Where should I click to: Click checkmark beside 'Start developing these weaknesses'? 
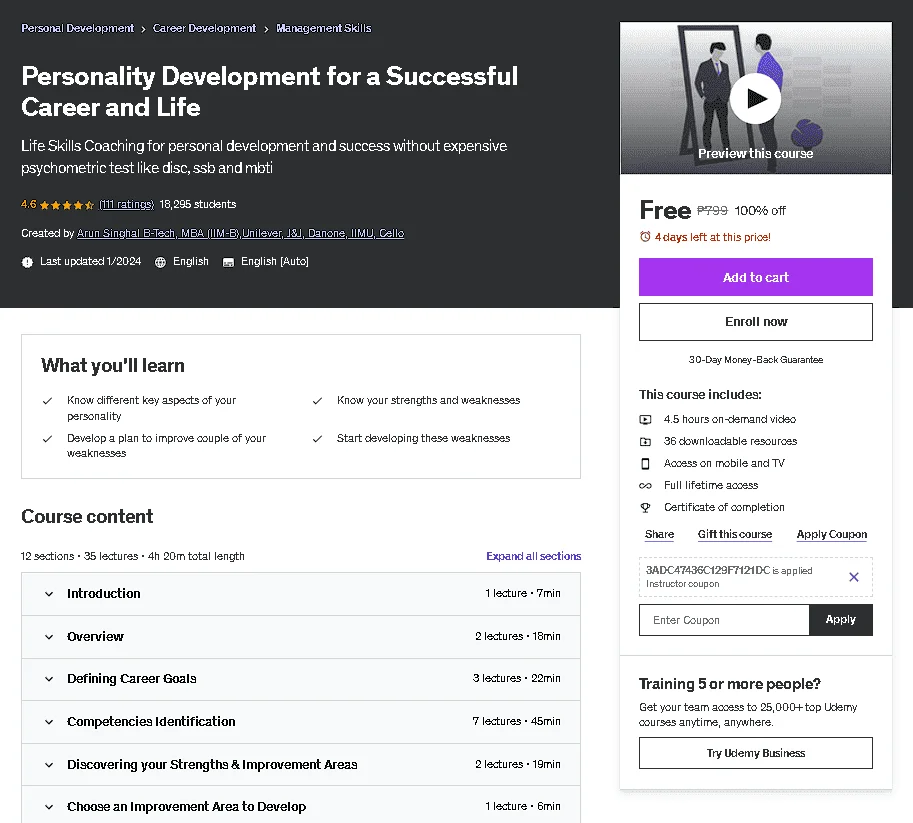click(x=317, y=439)
